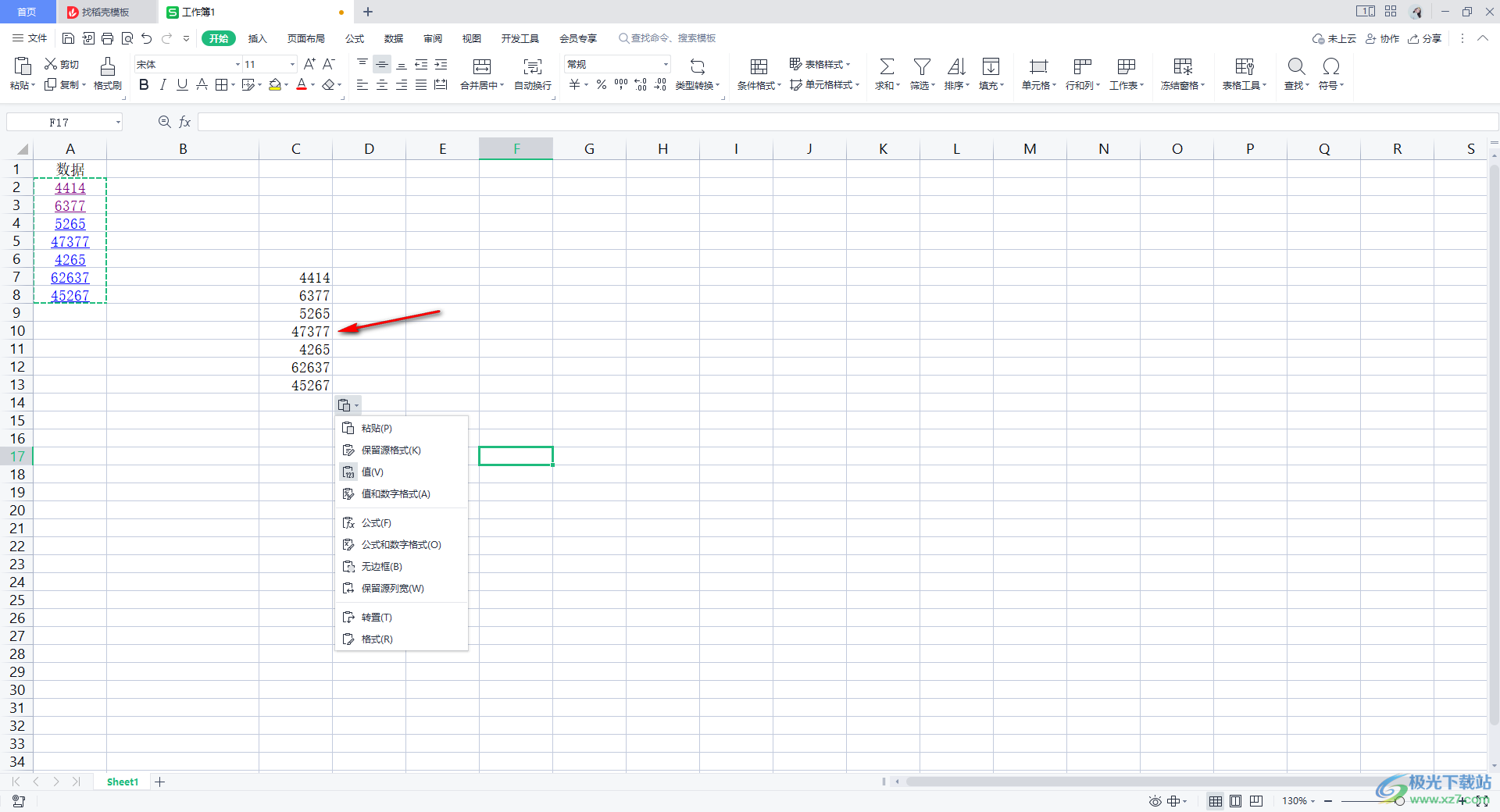Image resolution: width=1500 pixels, height=812 pixels.
Task: Click the search command box (查找命令)
Action: point(667,38)
